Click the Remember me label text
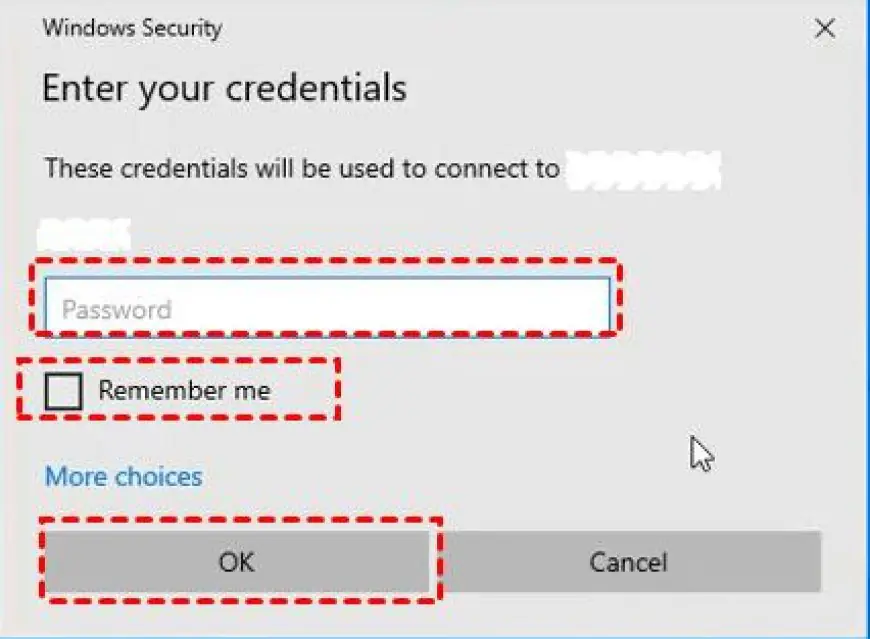870x639 pixels. 185,390
